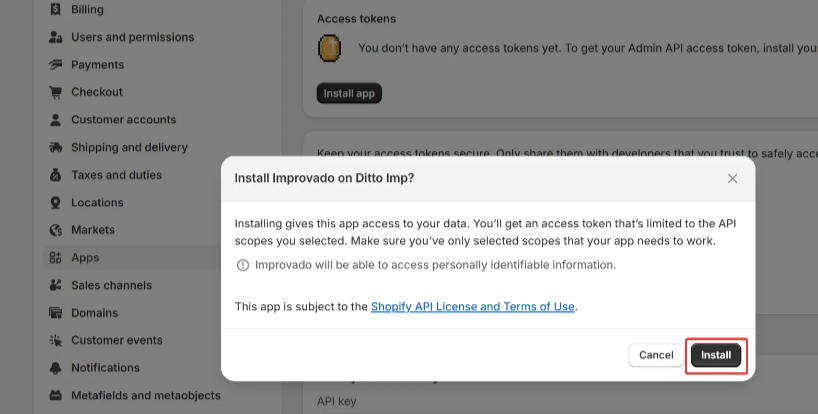
Task: Click the Notifications bell icon
Action: coord(55,368)
